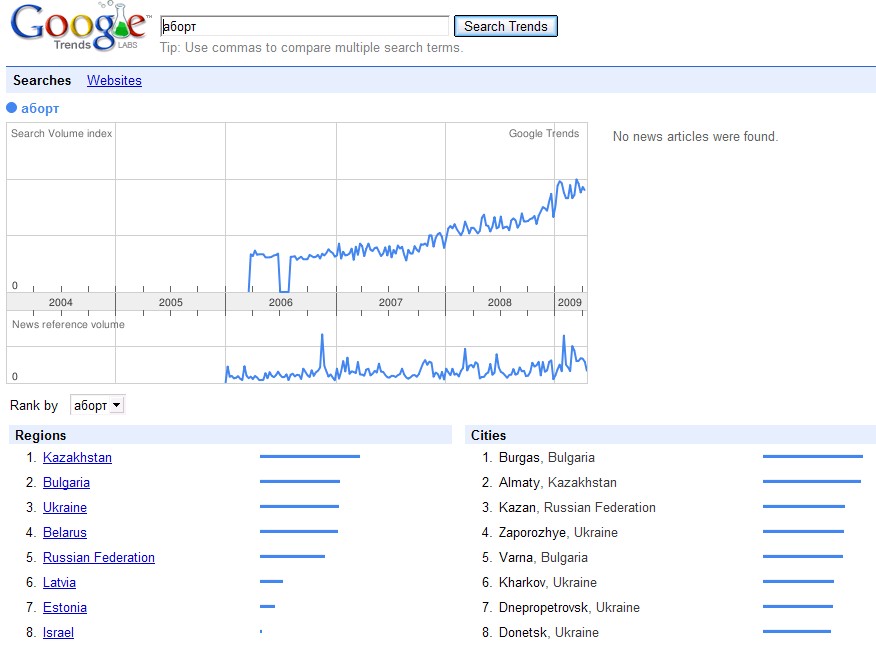The width and height of the screenshot is (876, 647).
Task: Click the Google Trends Labs logo
Action: 80,27
